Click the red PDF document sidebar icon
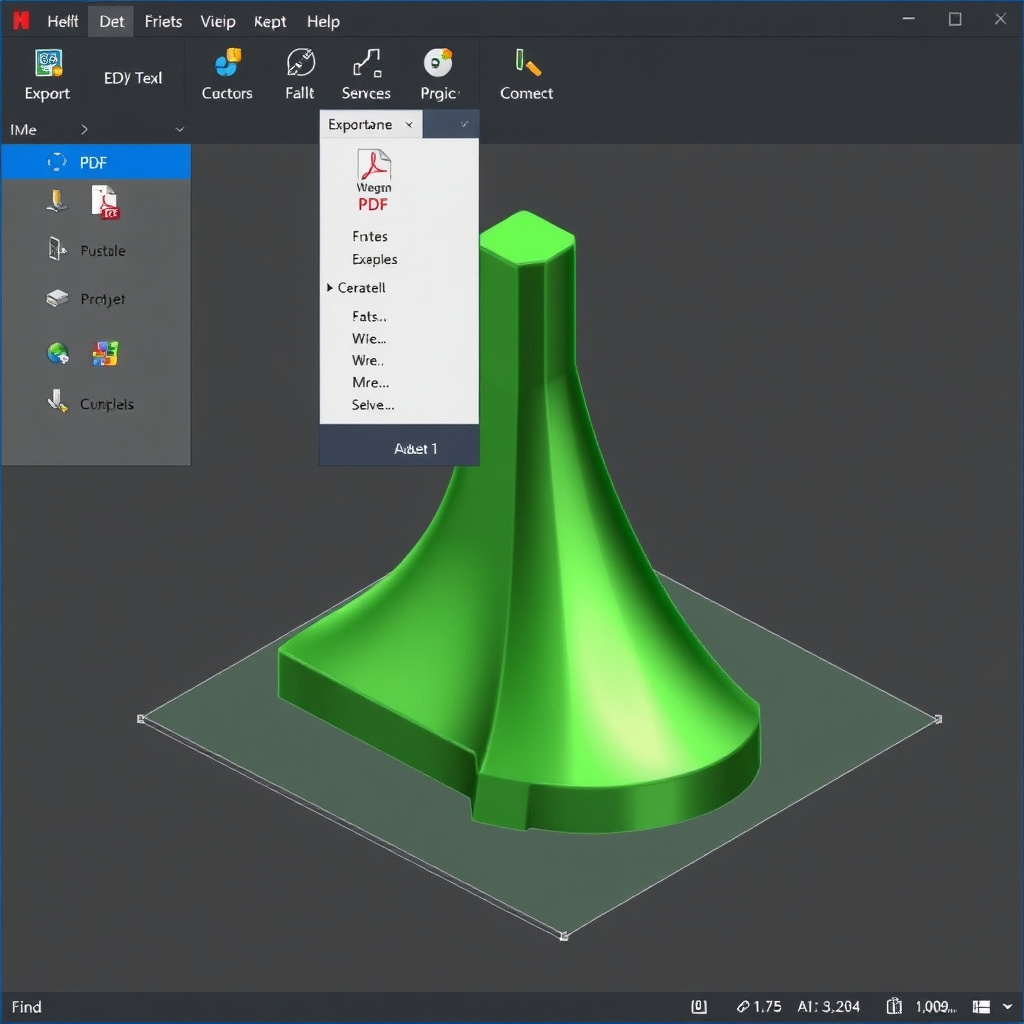The height and width of the screenshot is (1024, 1024). [x=104, y=202]
